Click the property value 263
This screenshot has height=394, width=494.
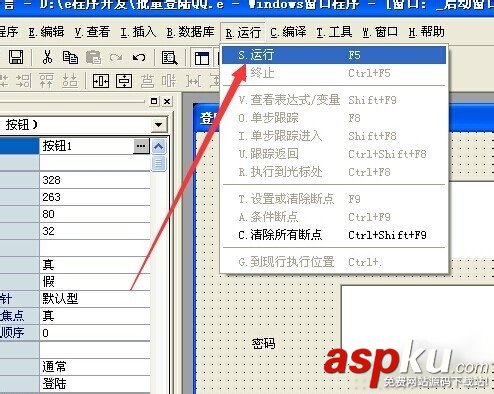pos(95,197)
